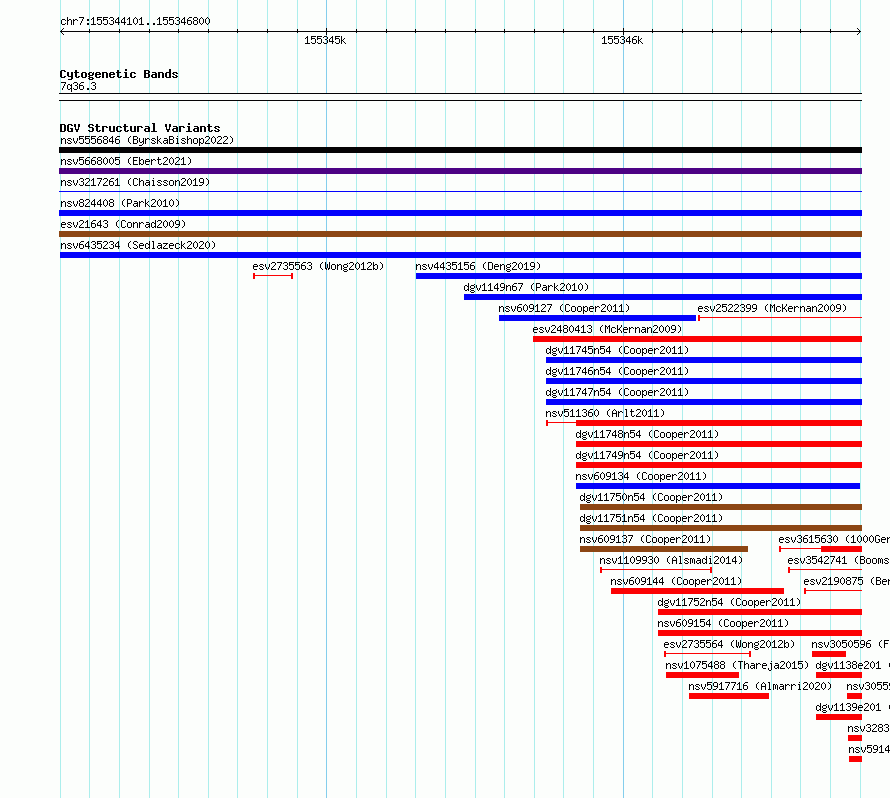The width and height of the screenshot is (890, 798).
Task: Select nsv609127 (Cooper2011) label
Action: (564, 308)
